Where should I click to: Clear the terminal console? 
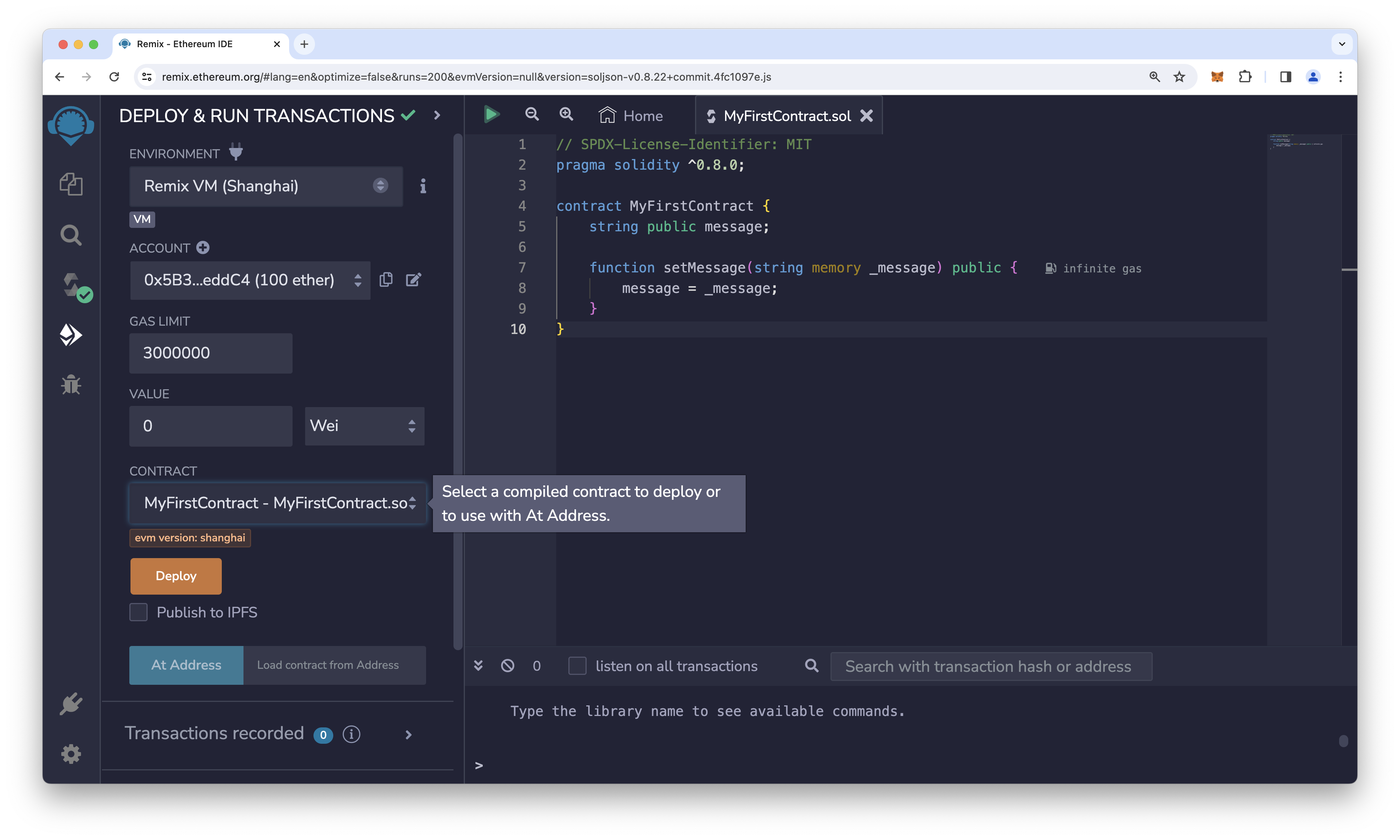pos(507,666)
